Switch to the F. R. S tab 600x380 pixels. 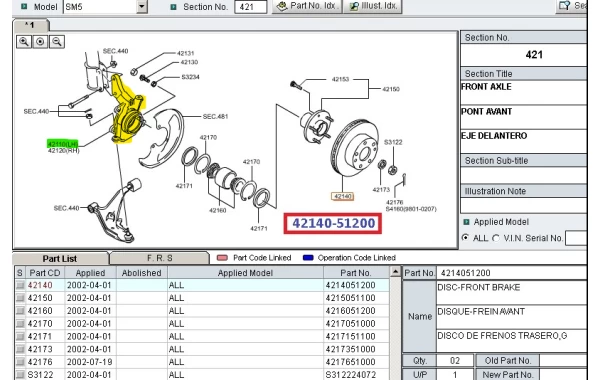tap(160, 258)
